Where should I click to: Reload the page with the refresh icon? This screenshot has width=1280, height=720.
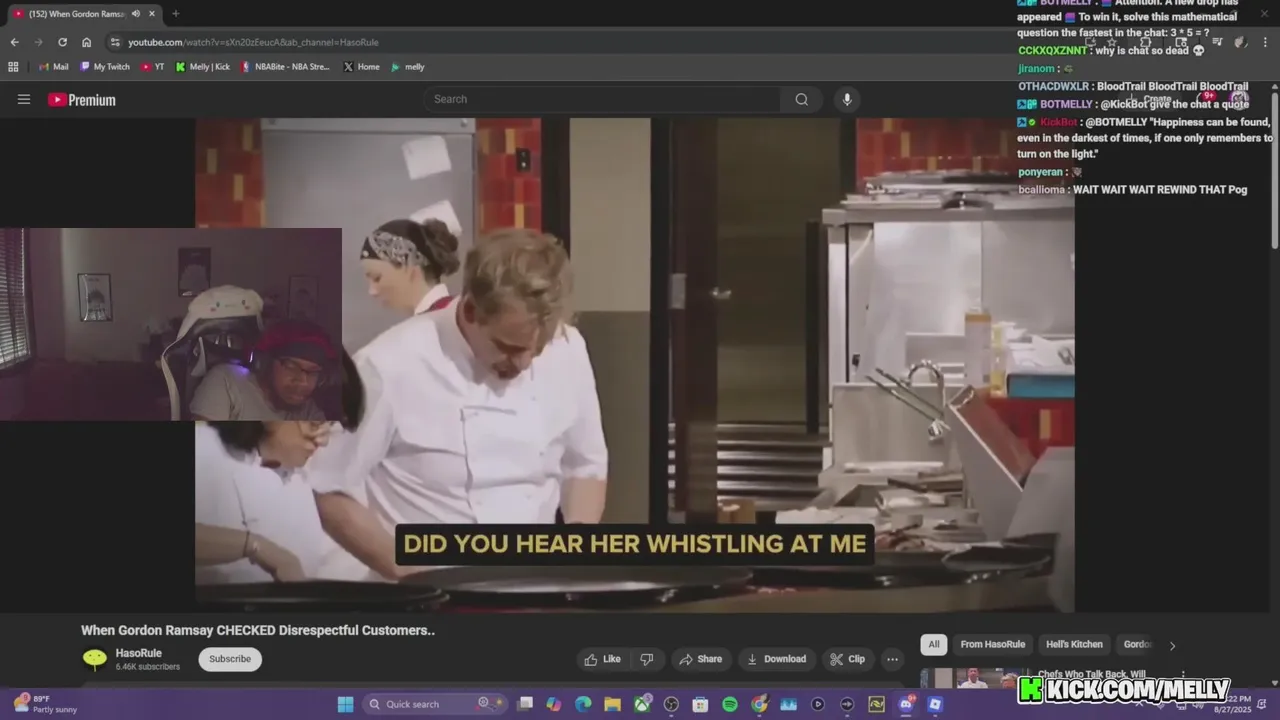point(62,42)
